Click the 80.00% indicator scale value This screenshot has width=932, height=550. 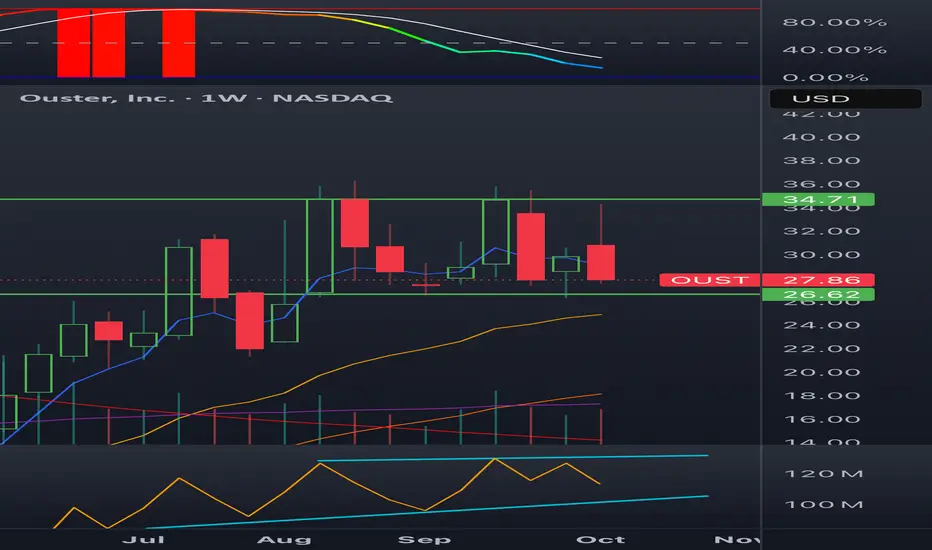click(835, 23)
